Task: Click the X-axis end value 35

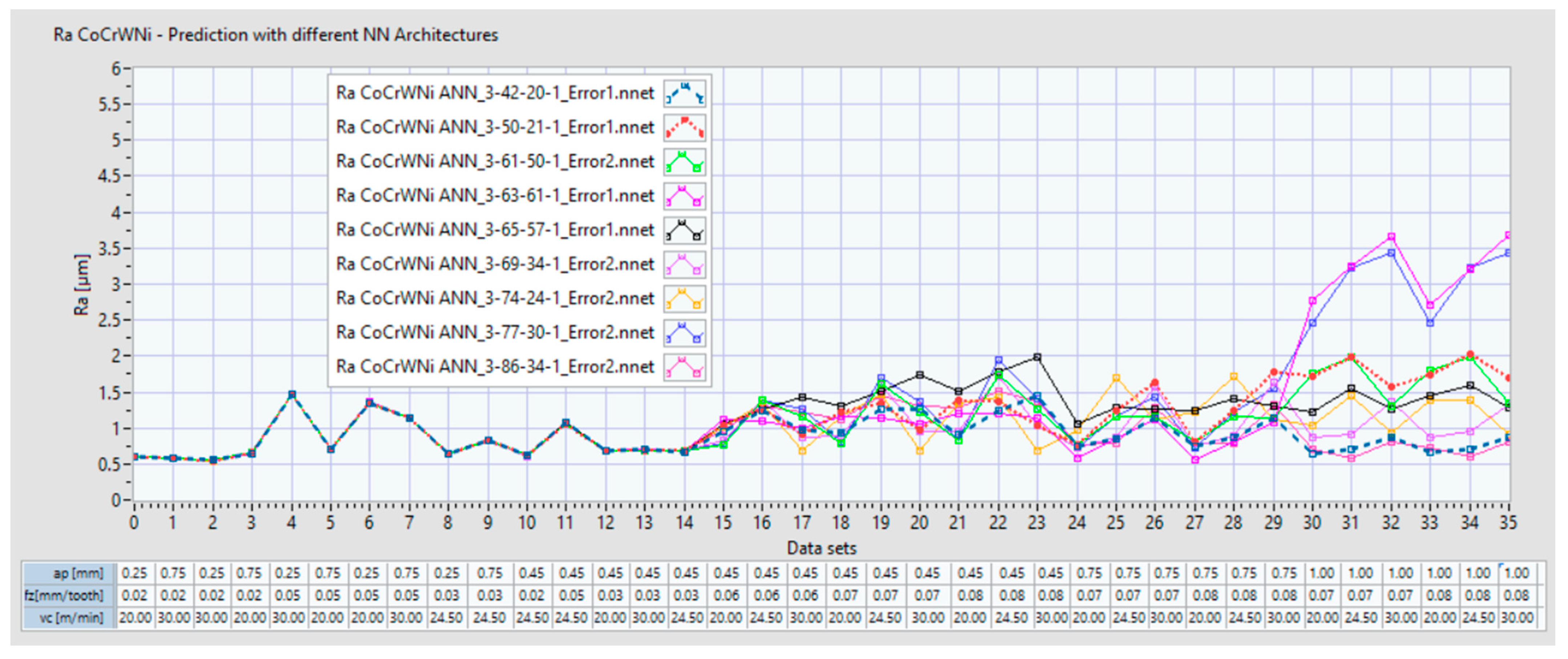Action: (x=1508, y=523)
